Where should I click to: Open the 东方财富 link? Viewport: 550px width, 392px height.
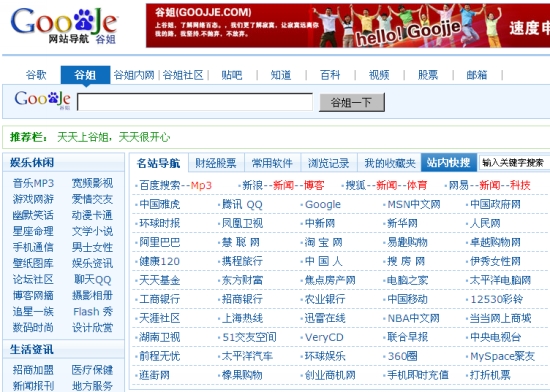[242, 280]
